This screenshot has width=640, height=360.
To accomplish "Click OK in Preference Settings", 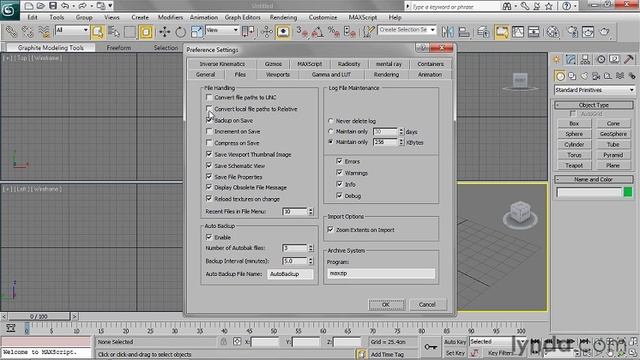I will point(386,304).
